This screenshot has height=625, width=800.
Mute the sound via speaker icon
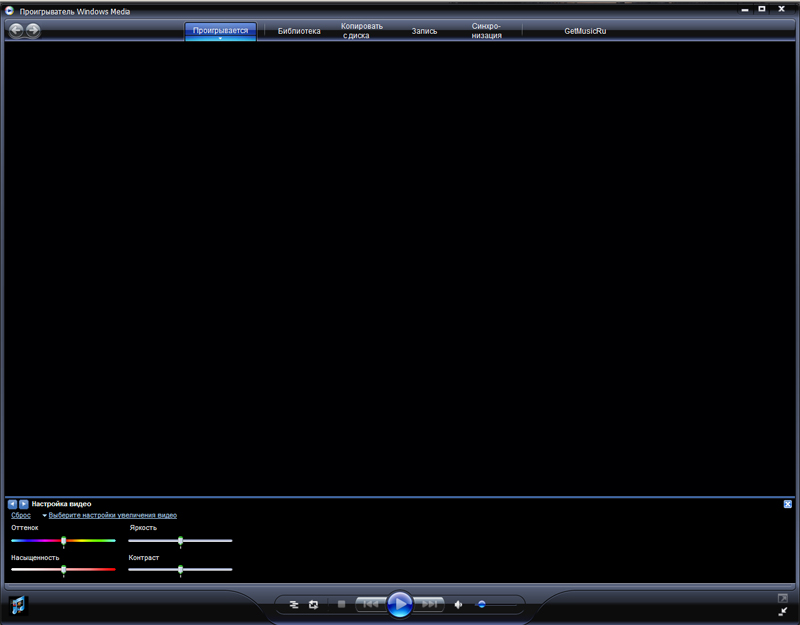tap(459, 604)
